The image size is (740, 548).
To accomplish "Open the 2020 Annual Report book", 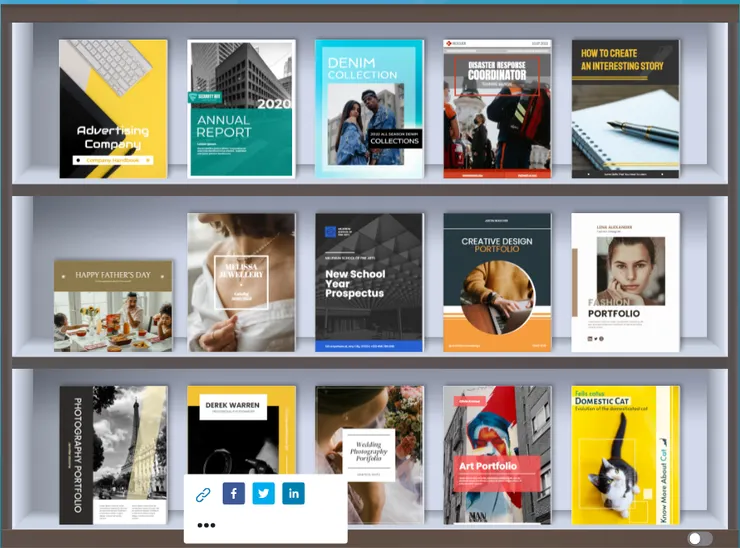I will tap(242, 109).
